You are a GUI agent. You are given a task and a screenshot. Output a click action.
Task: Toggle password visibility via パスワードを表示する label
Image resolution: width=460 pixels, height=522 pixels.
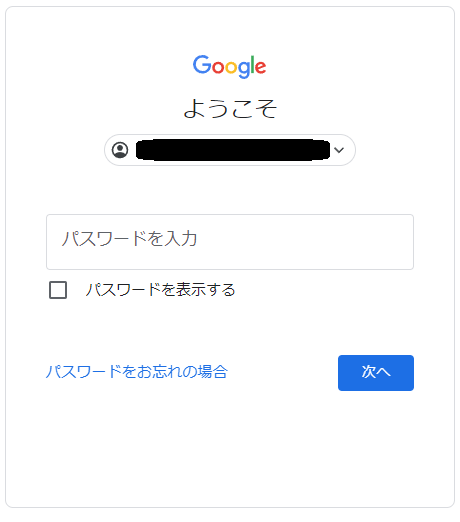coord(160,290)
